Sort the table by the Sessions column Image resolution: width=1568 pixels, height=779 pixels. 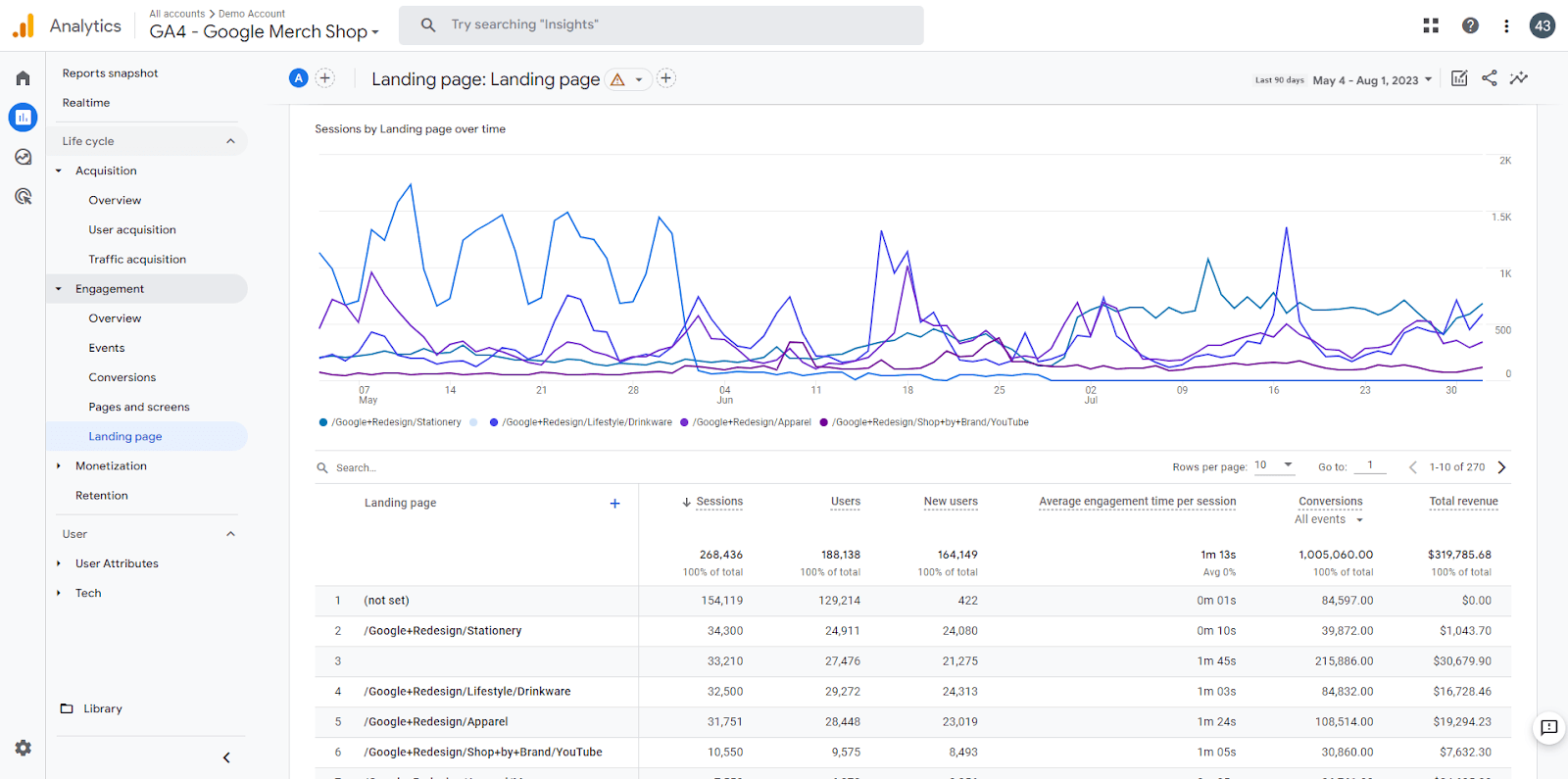pos(719,502)
